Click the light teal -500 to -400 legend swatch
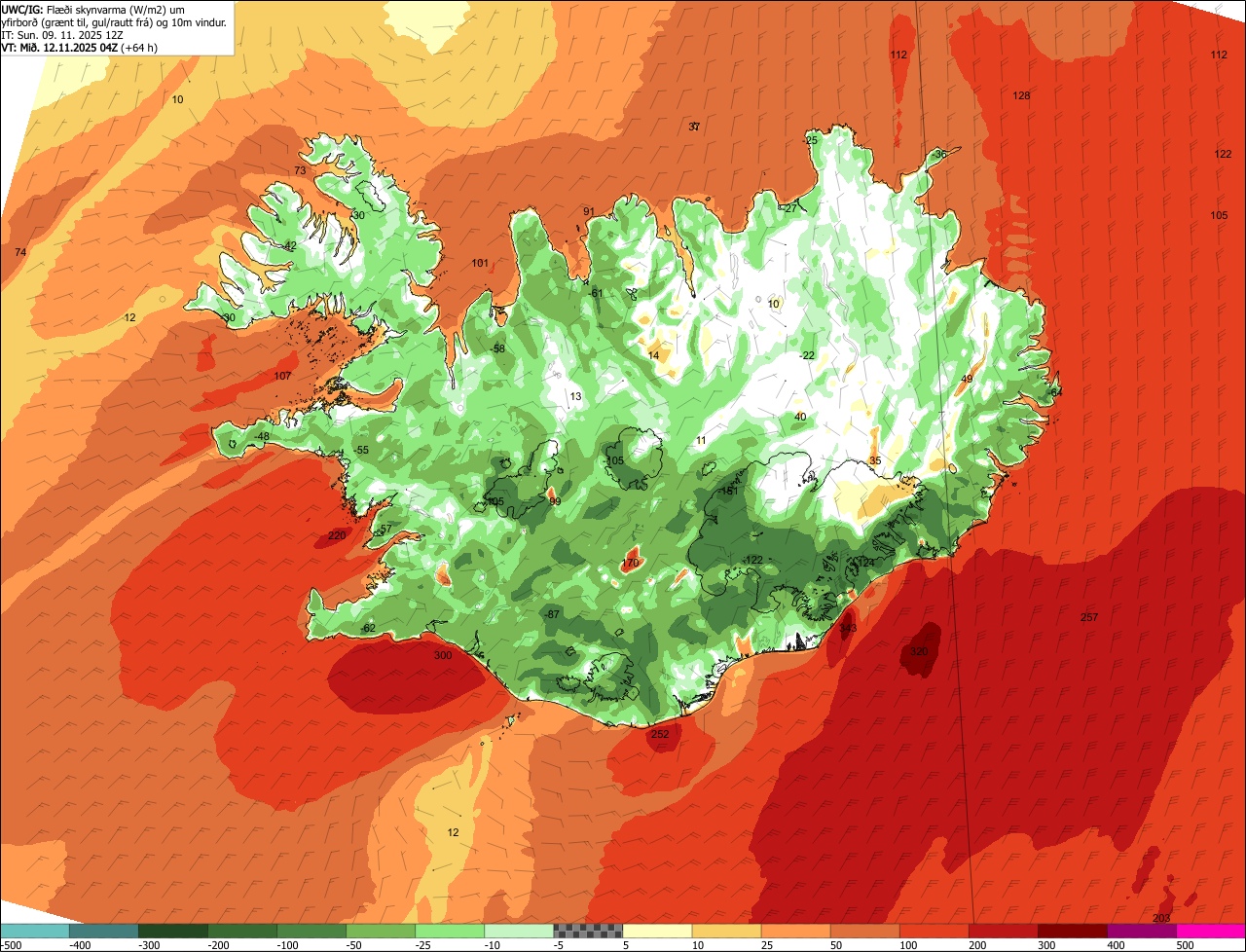Viewport: 1246px width, 952px height. point(34,931)
